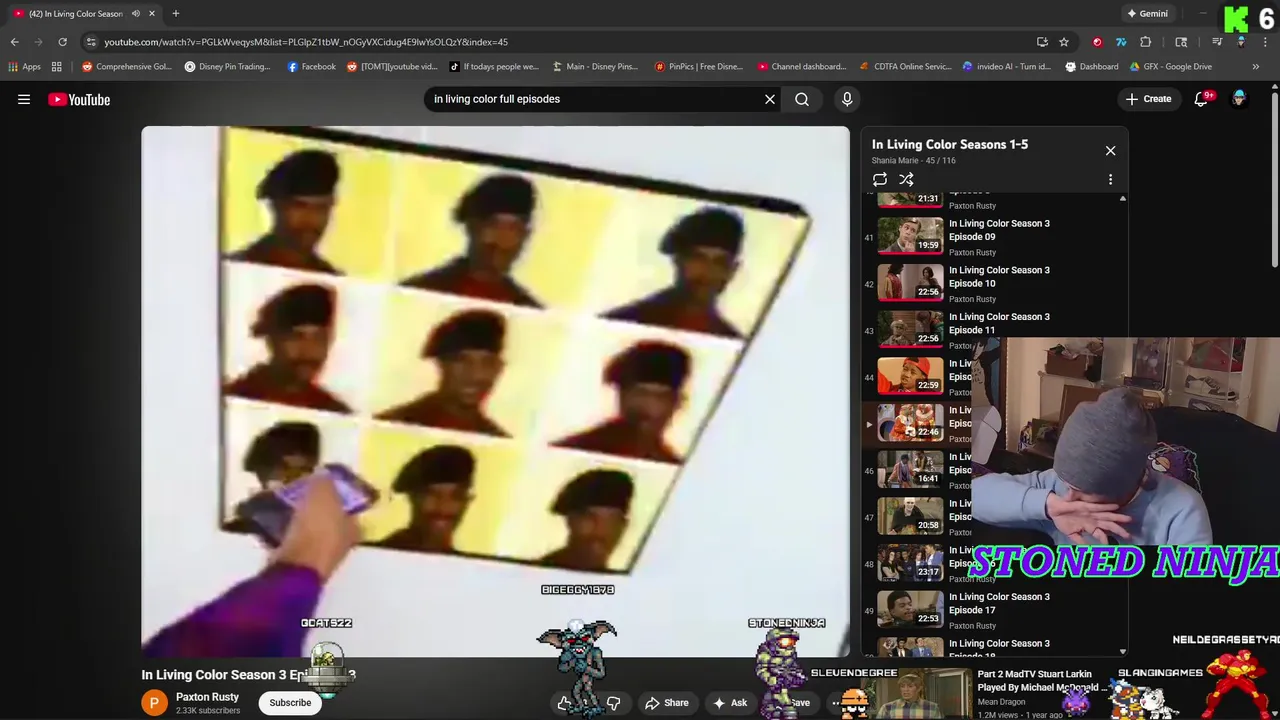Reload the page

(62, 42)
